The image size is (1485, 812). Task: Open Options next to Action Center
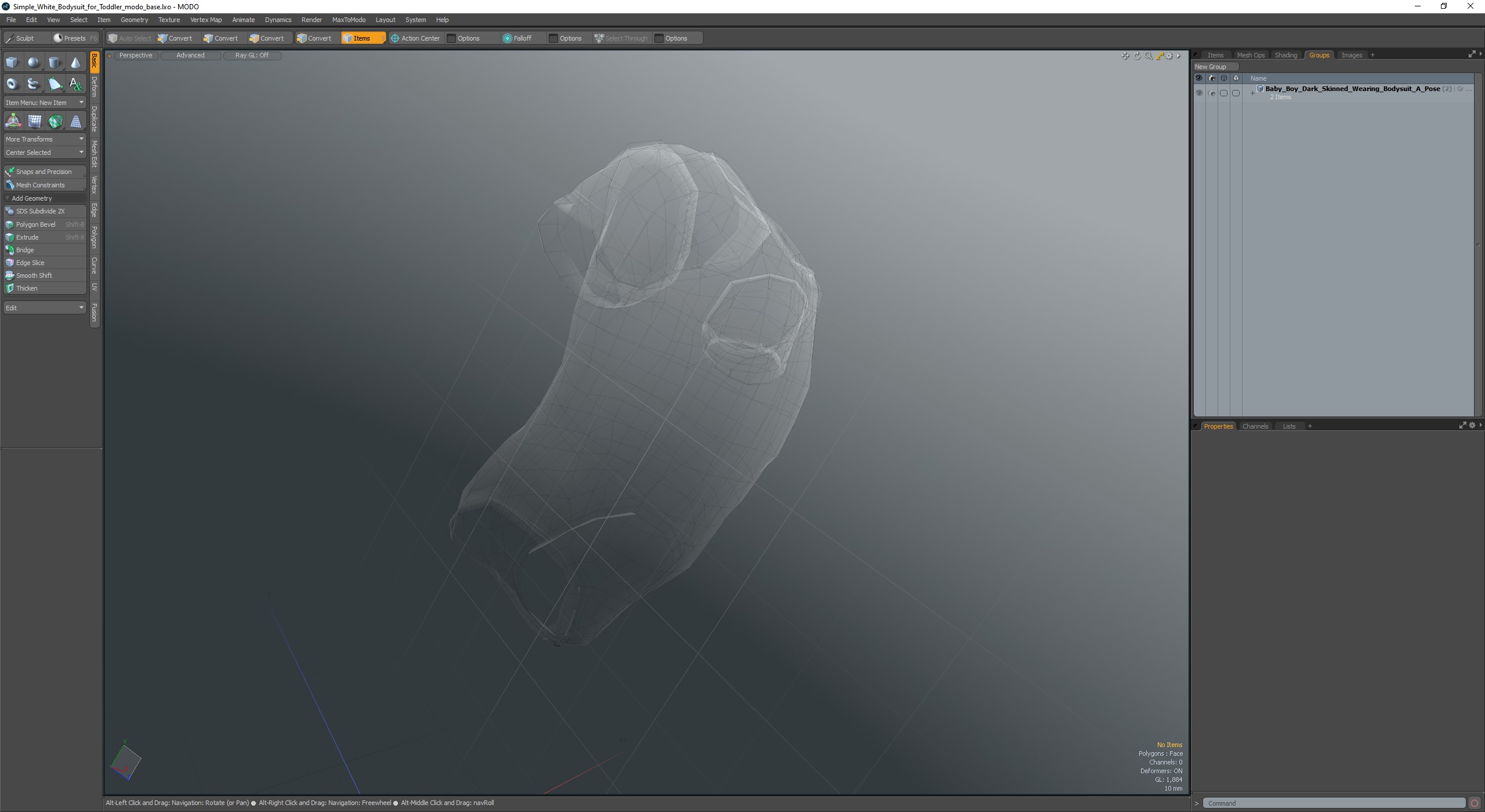point(463,38)
